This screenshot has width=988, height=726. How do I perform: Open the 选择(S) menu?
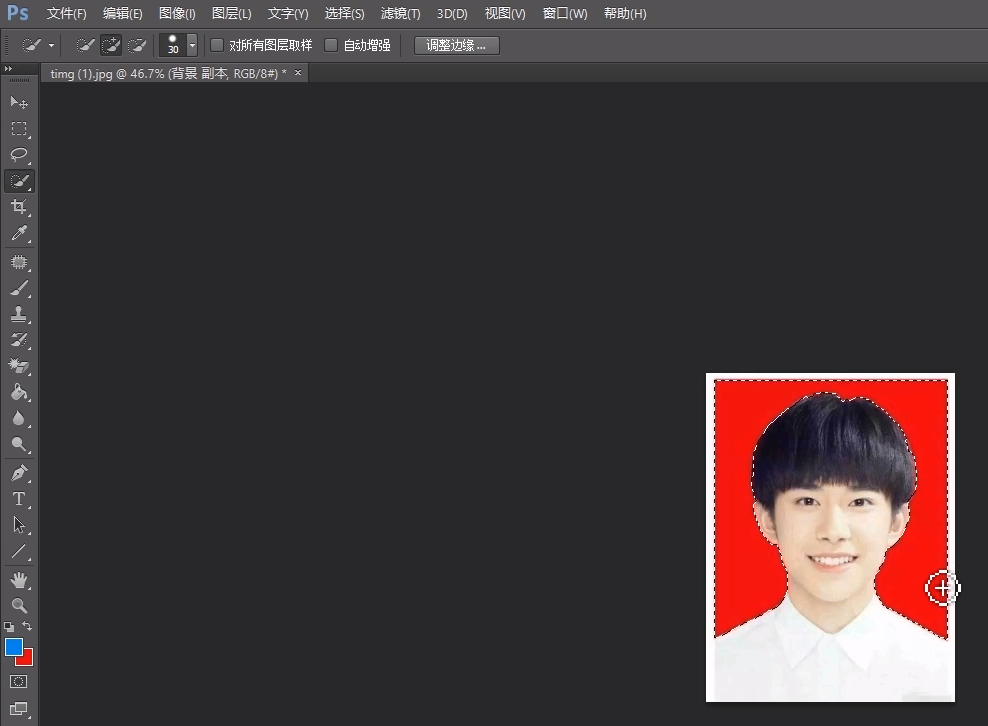click(344, 13)
